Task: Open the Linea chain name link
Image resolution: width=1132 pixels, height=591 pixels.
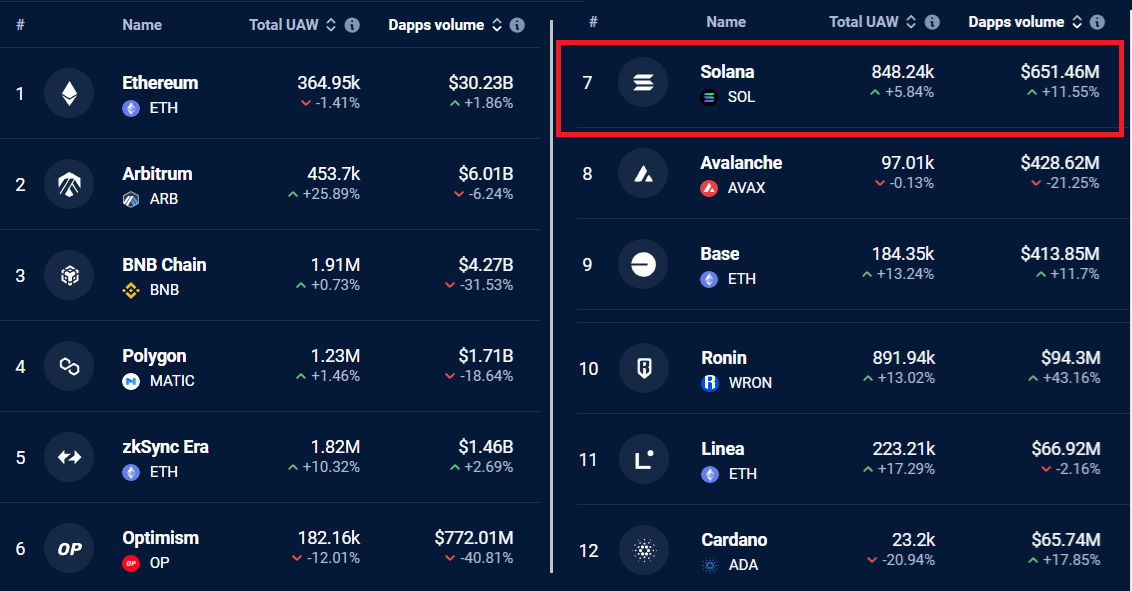Action: click(x=723, y=449)
